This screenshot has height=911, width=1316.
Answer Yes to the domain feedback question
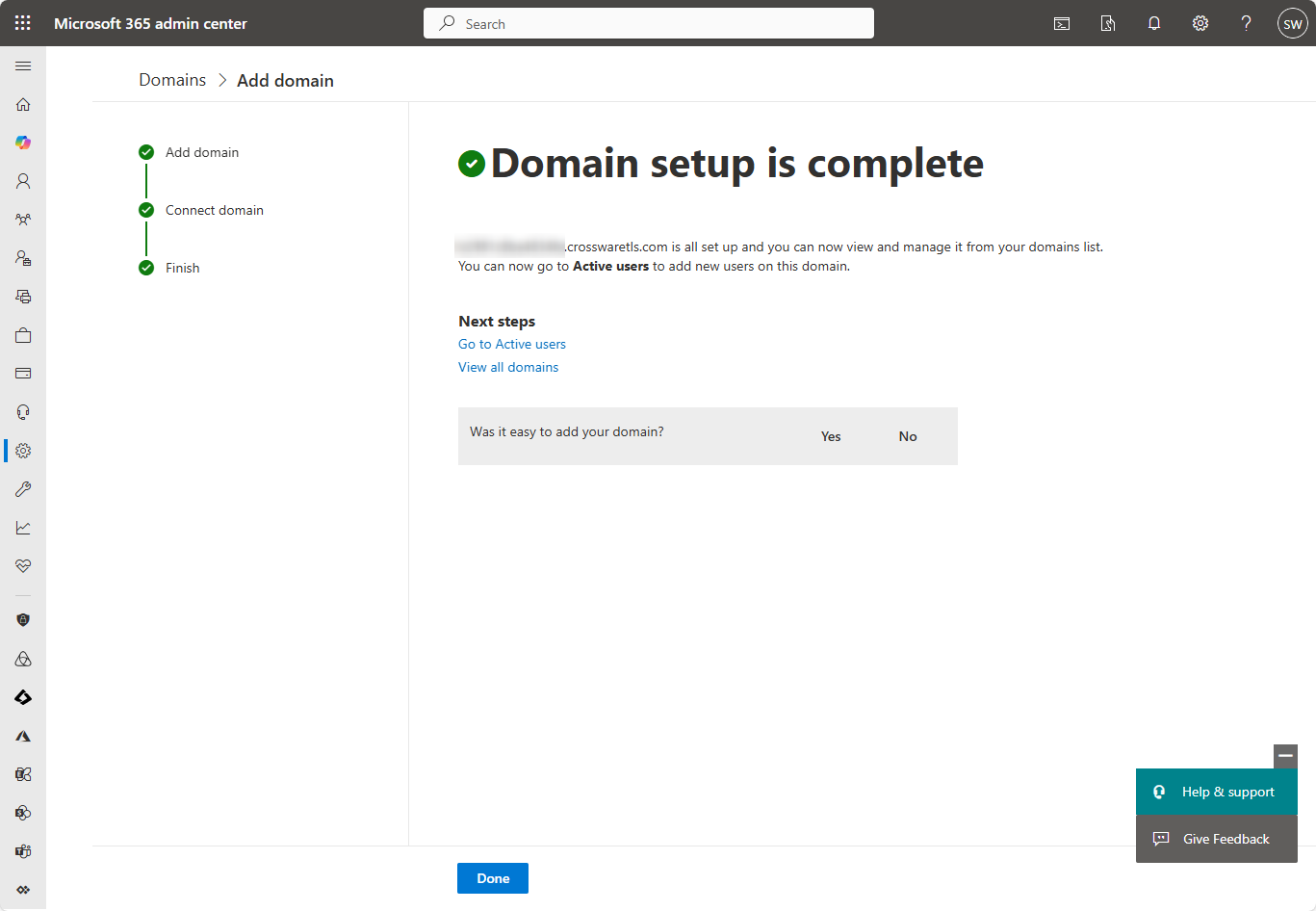point(831,436)
